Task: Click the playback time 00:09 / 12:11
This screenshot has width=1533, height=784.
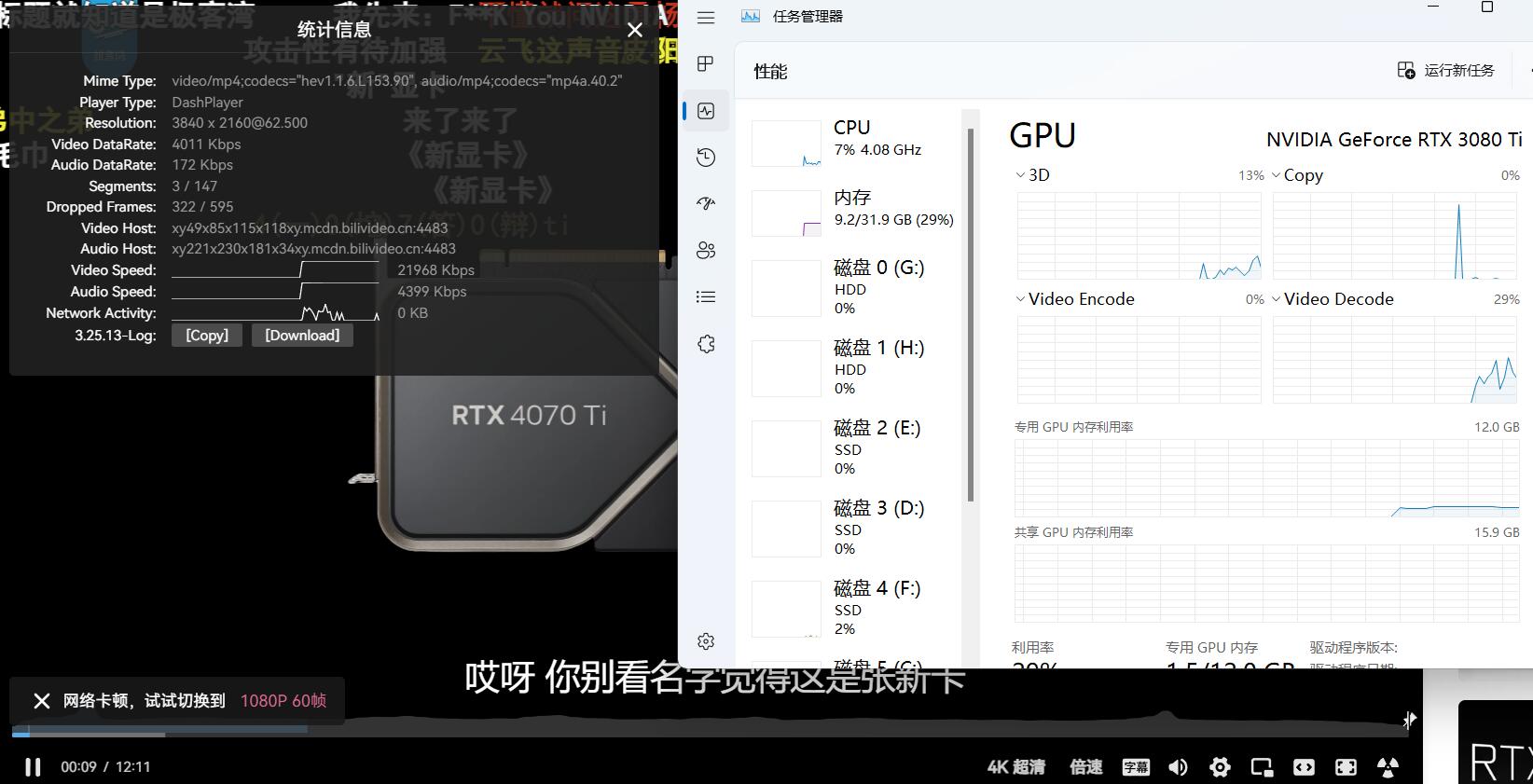Action: [x=105, y=767]
